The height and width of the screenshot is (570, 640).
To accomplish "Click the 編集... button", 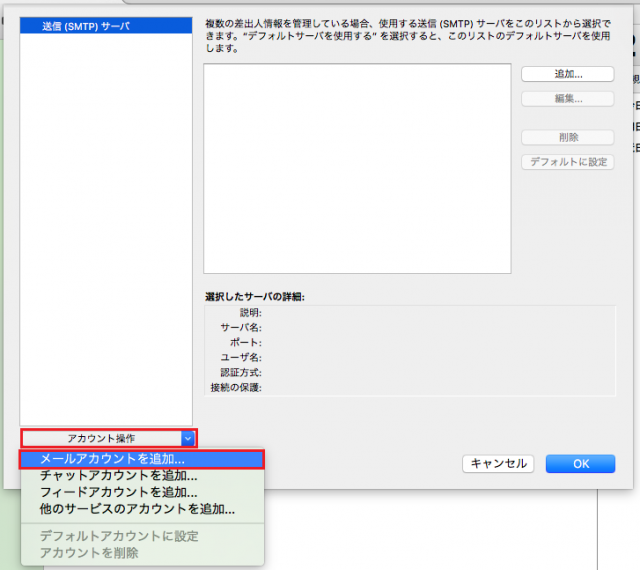I will [567, 99].
